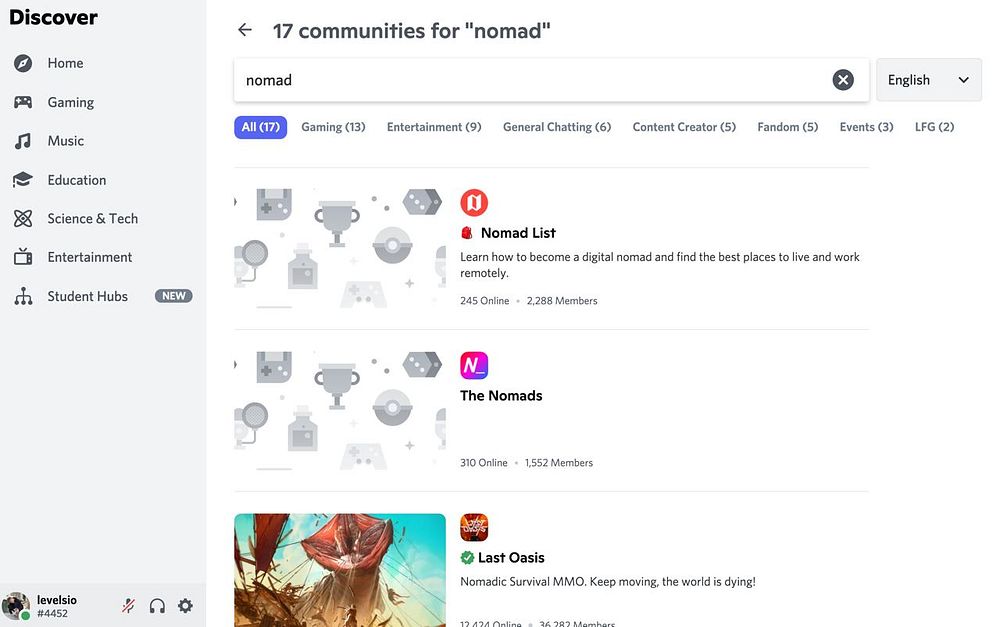
Task: Filter results by Content Creator (5)
Action: pyautogui.click(x=684, y=127)
